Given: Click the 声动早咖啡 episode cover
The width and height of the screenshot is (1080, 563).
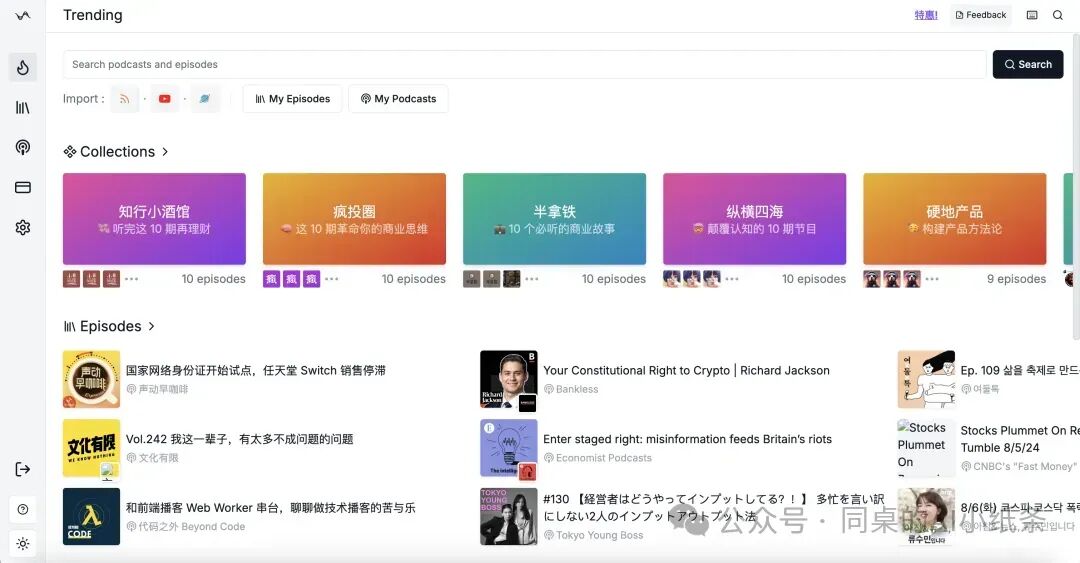Looking at the screenshot, I should coord(91,379).
